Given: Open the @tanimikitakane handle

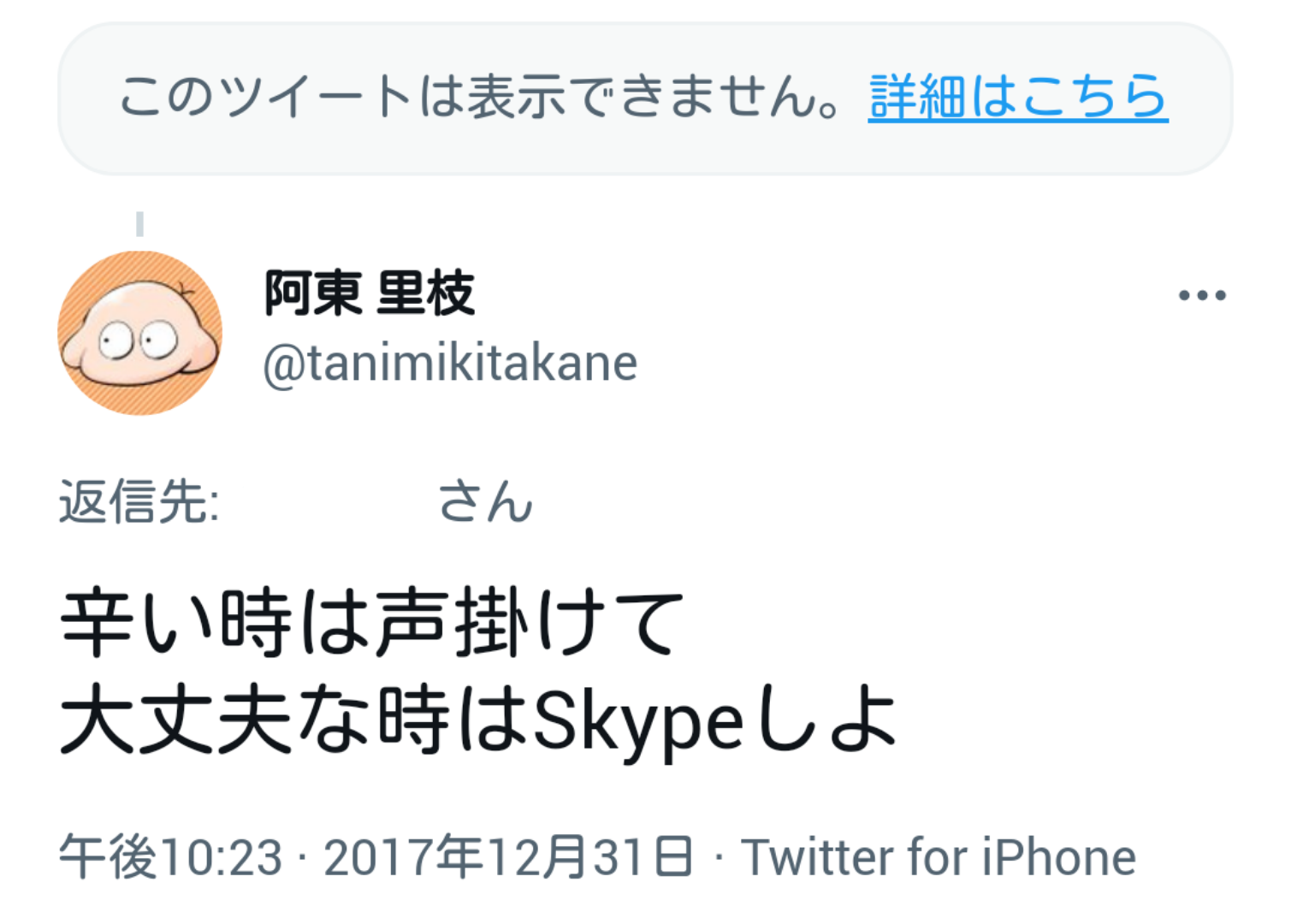Looking at the screenshot, I should point(450,364).
